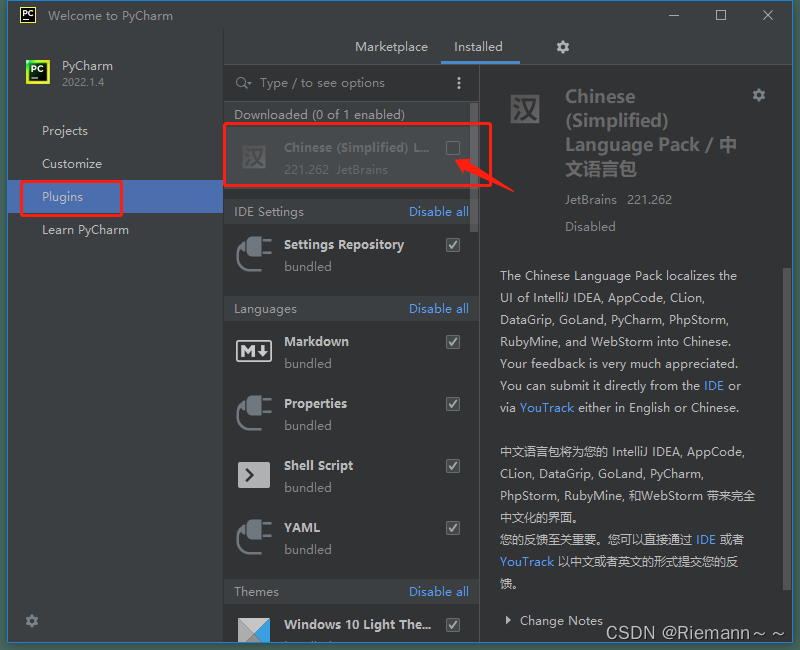Expand the Change Notes section

(508, 620)
